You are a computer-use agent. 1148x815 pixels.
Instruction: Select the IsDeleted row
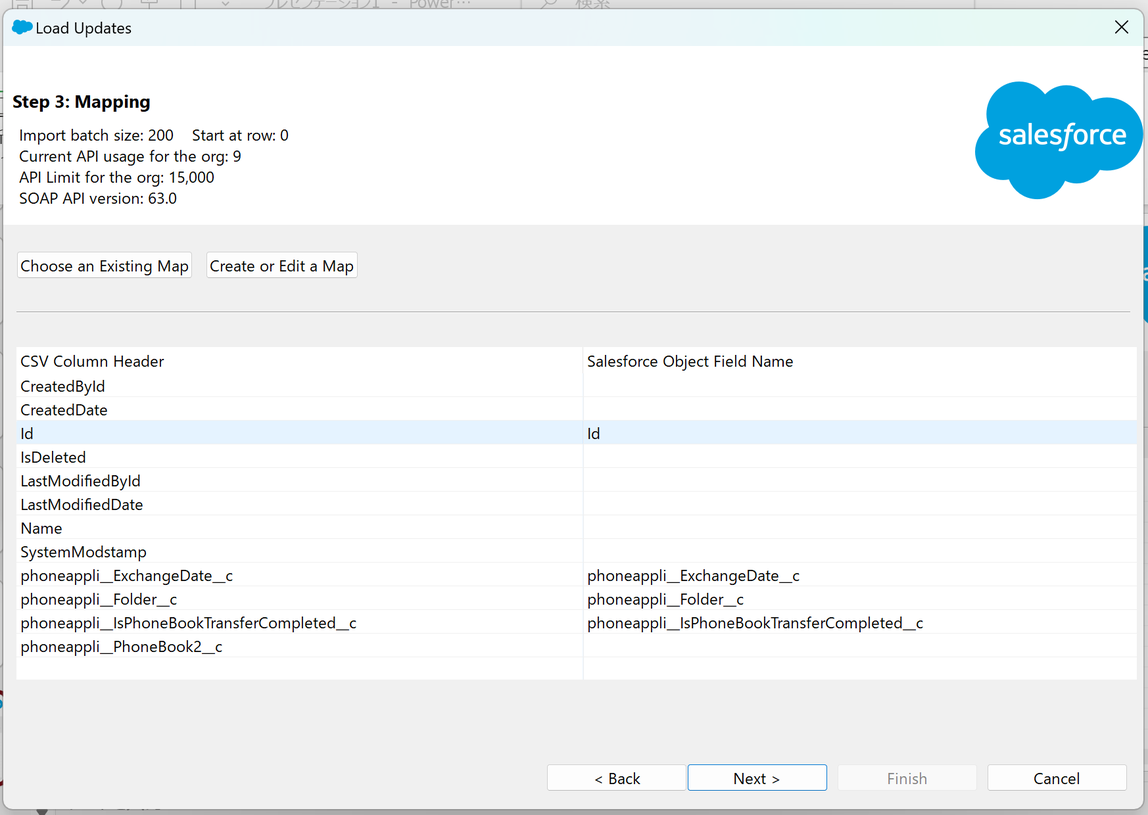[x=576, y=457]
